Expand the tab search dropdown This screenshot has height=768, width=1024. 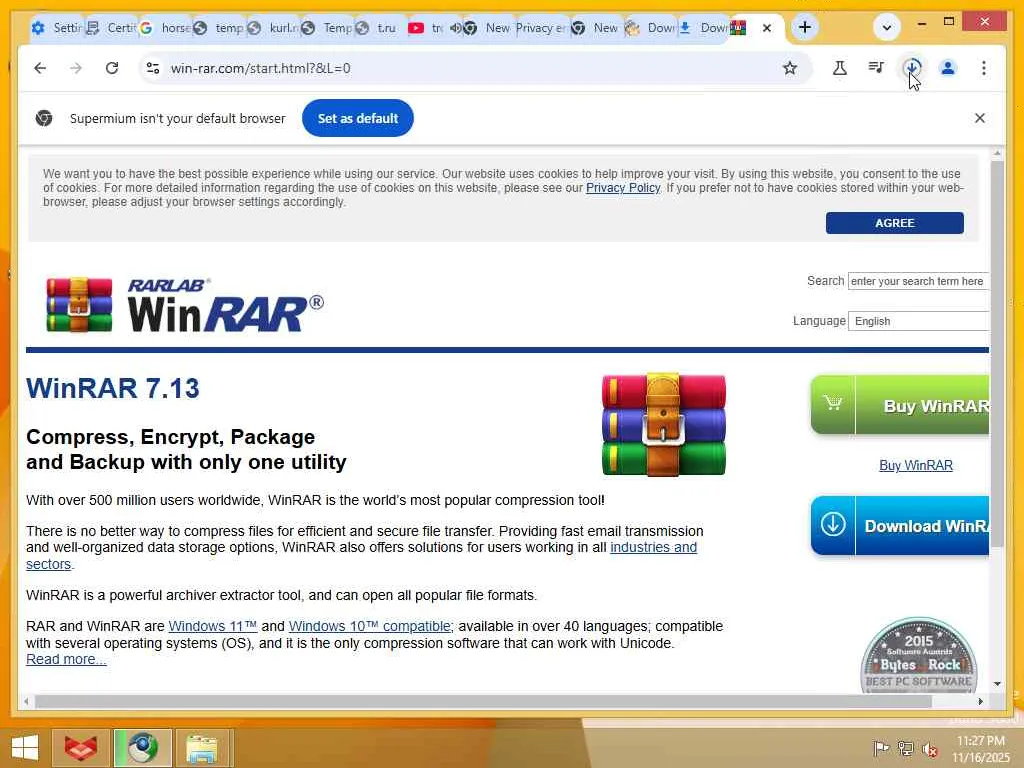(886, 27)
